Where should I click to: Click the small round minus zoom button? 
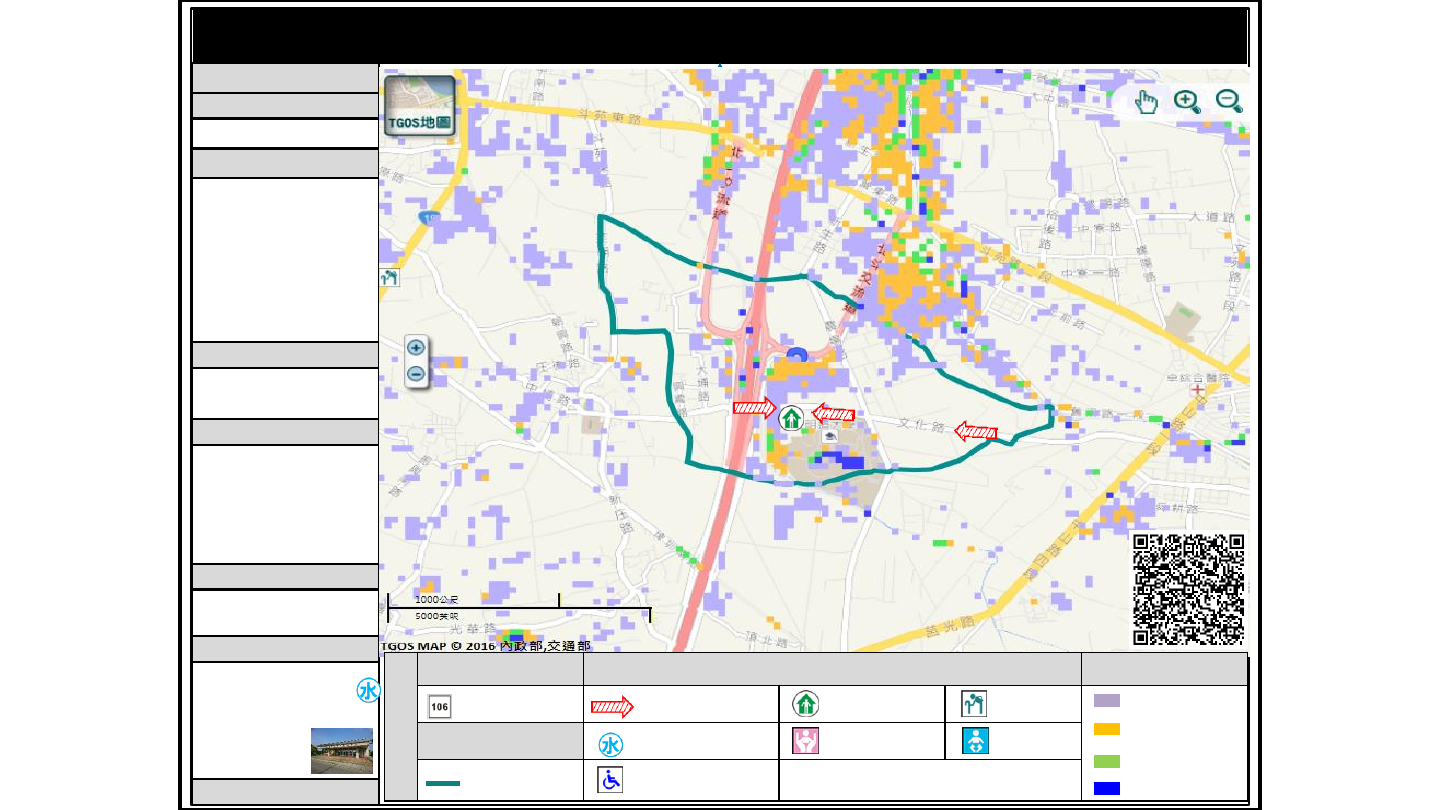416,375
